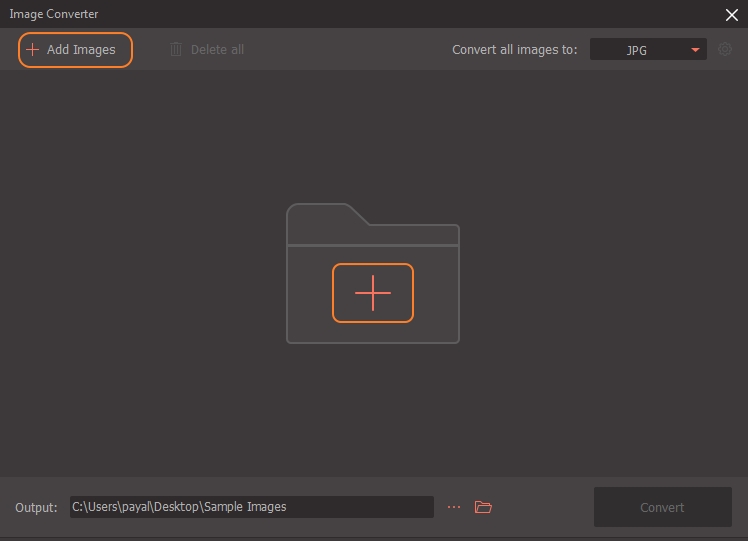Screen dimensions: 748x541
Task: Click the plus icon beside Add Images
Action: [33, 50]
